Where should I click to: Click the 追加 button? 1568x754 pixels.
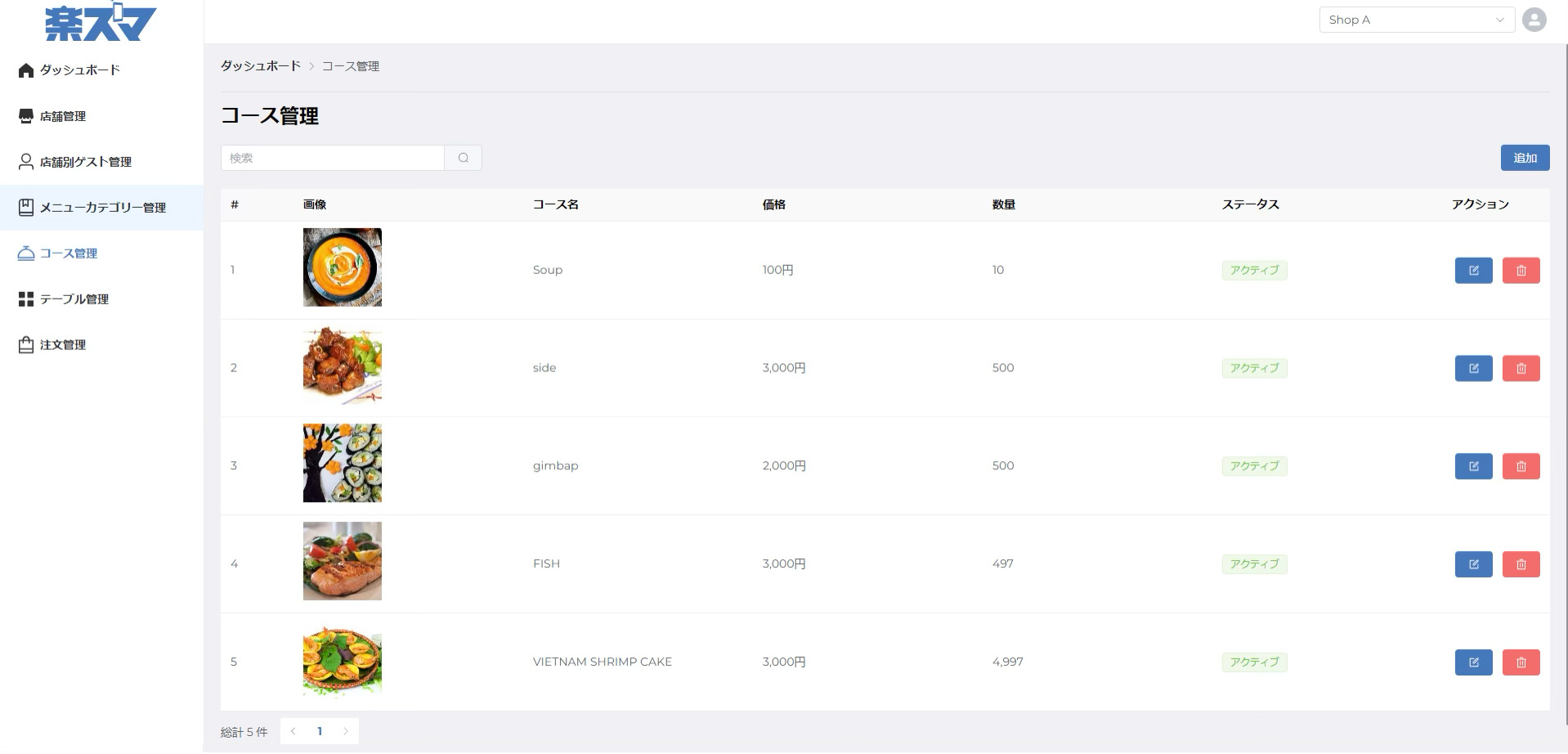pyautogui.click(x=1524, y=158)
